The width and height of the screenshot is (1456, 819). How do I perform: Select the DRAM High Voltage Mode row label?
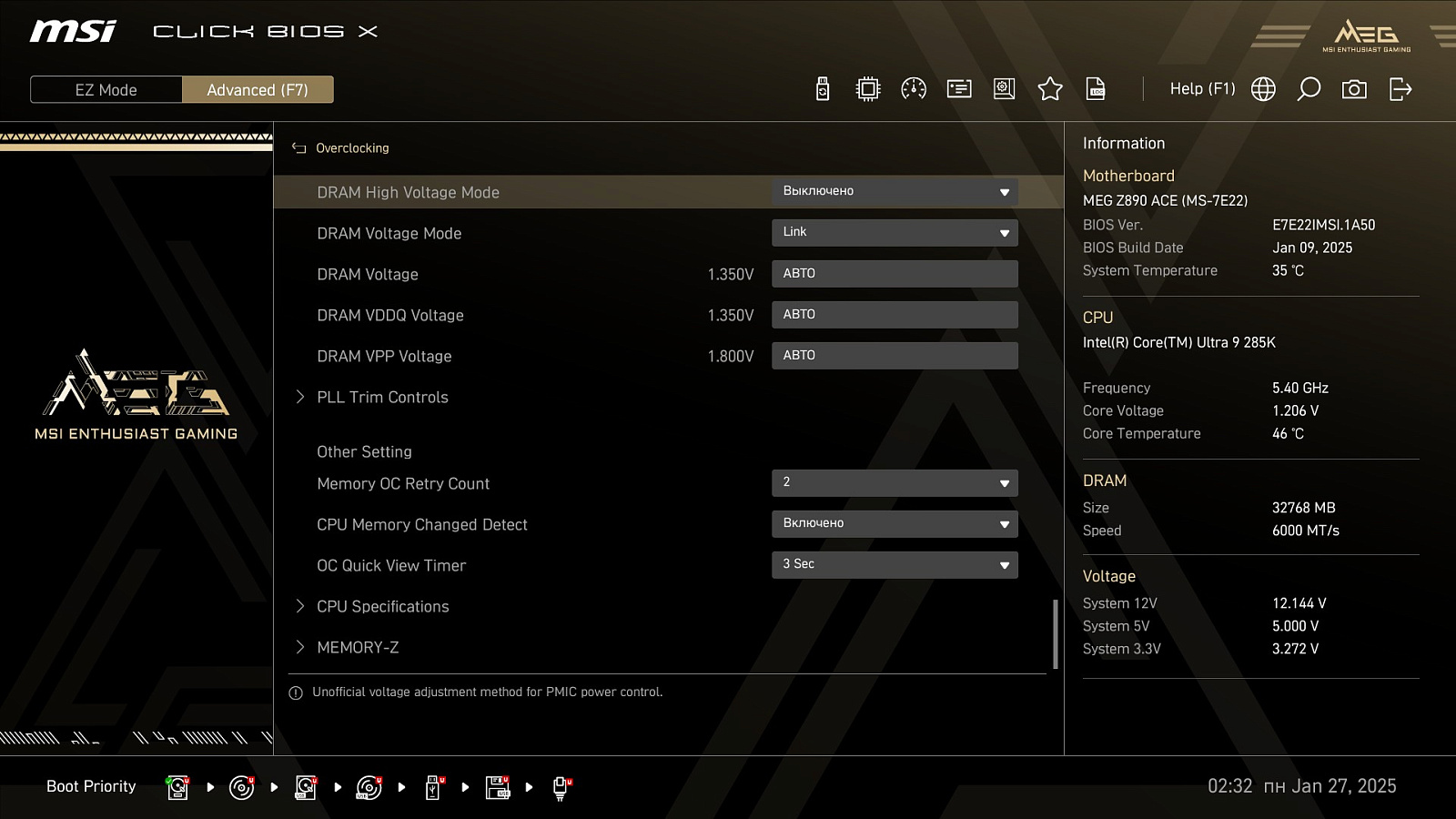click(x=408, y=193)
